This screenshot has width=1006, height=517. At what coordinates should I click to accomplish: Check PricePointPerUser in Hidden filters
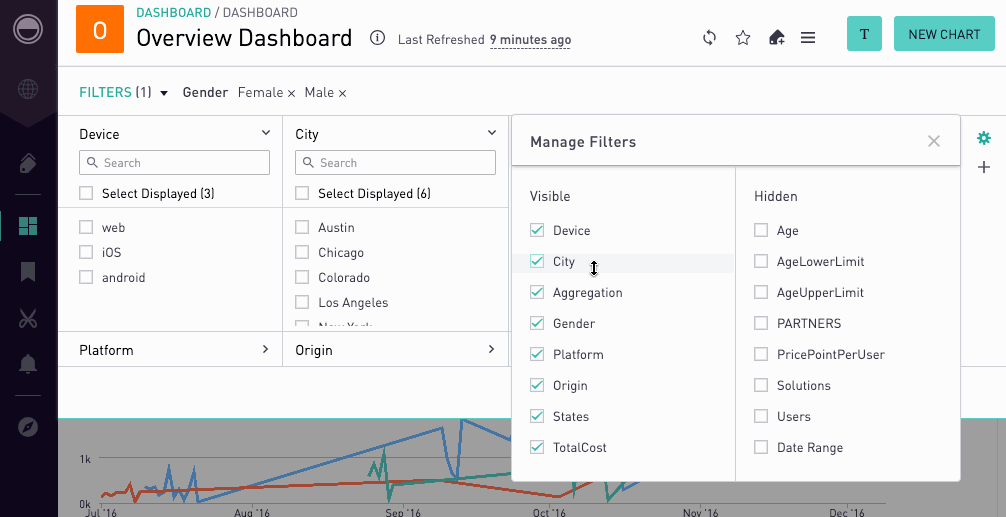[x=761, y=354]
